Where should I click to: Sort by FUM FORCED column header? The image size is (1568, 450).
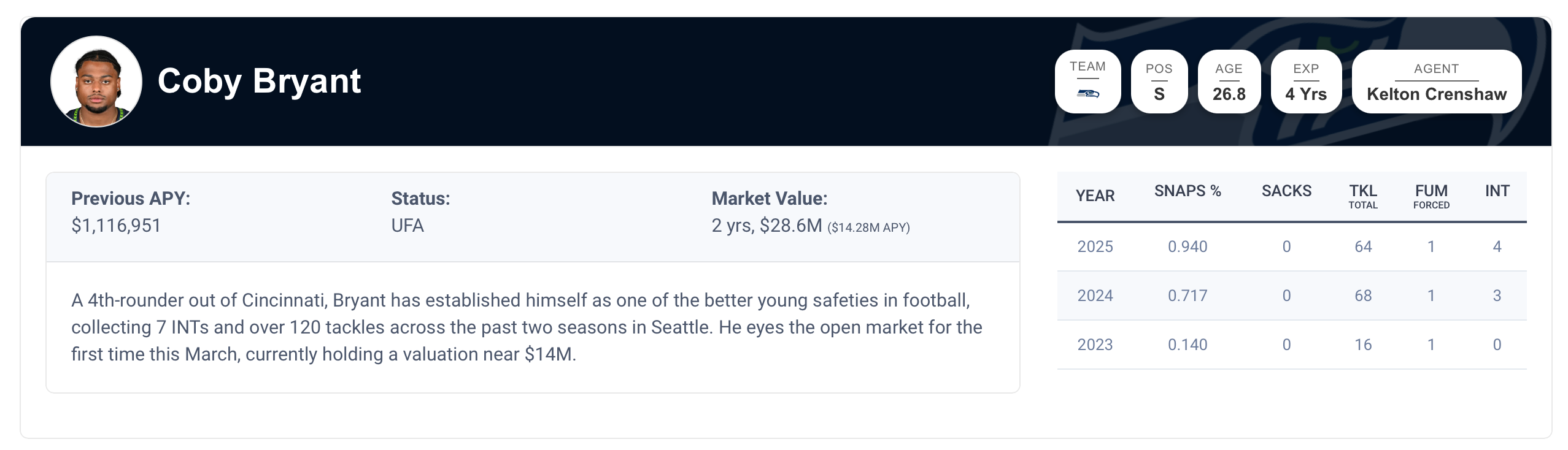coord(1431,196)
